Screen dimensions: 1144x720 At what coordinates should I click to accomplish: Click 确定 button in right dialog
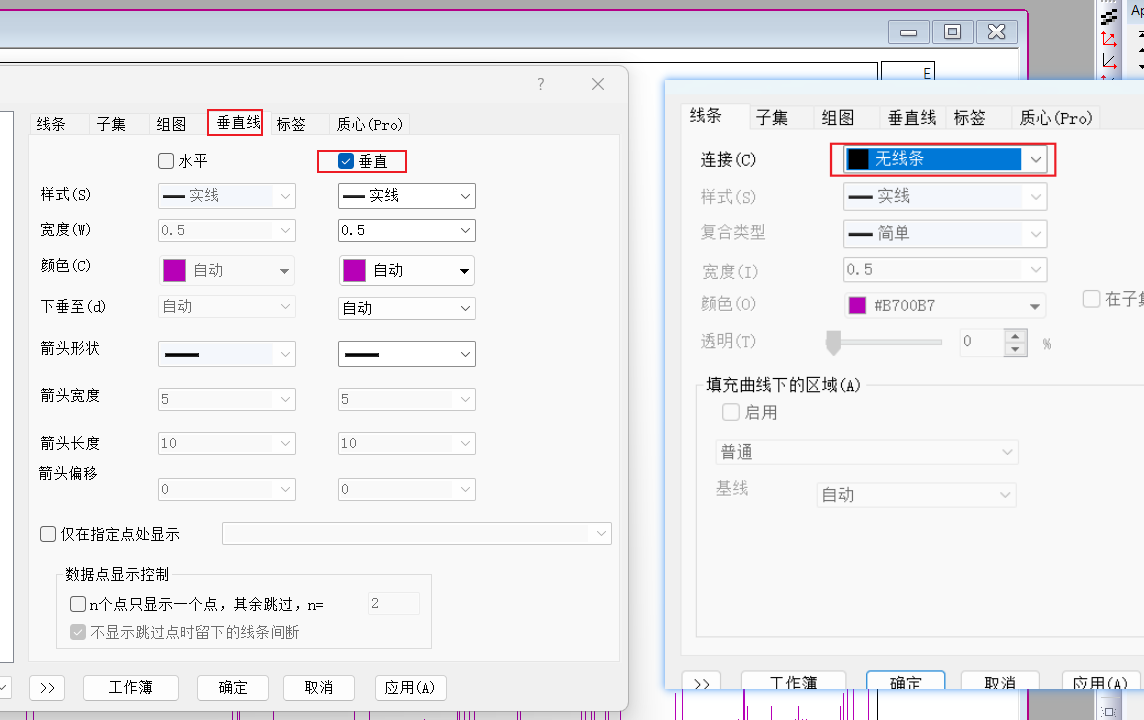click(905, 681)
